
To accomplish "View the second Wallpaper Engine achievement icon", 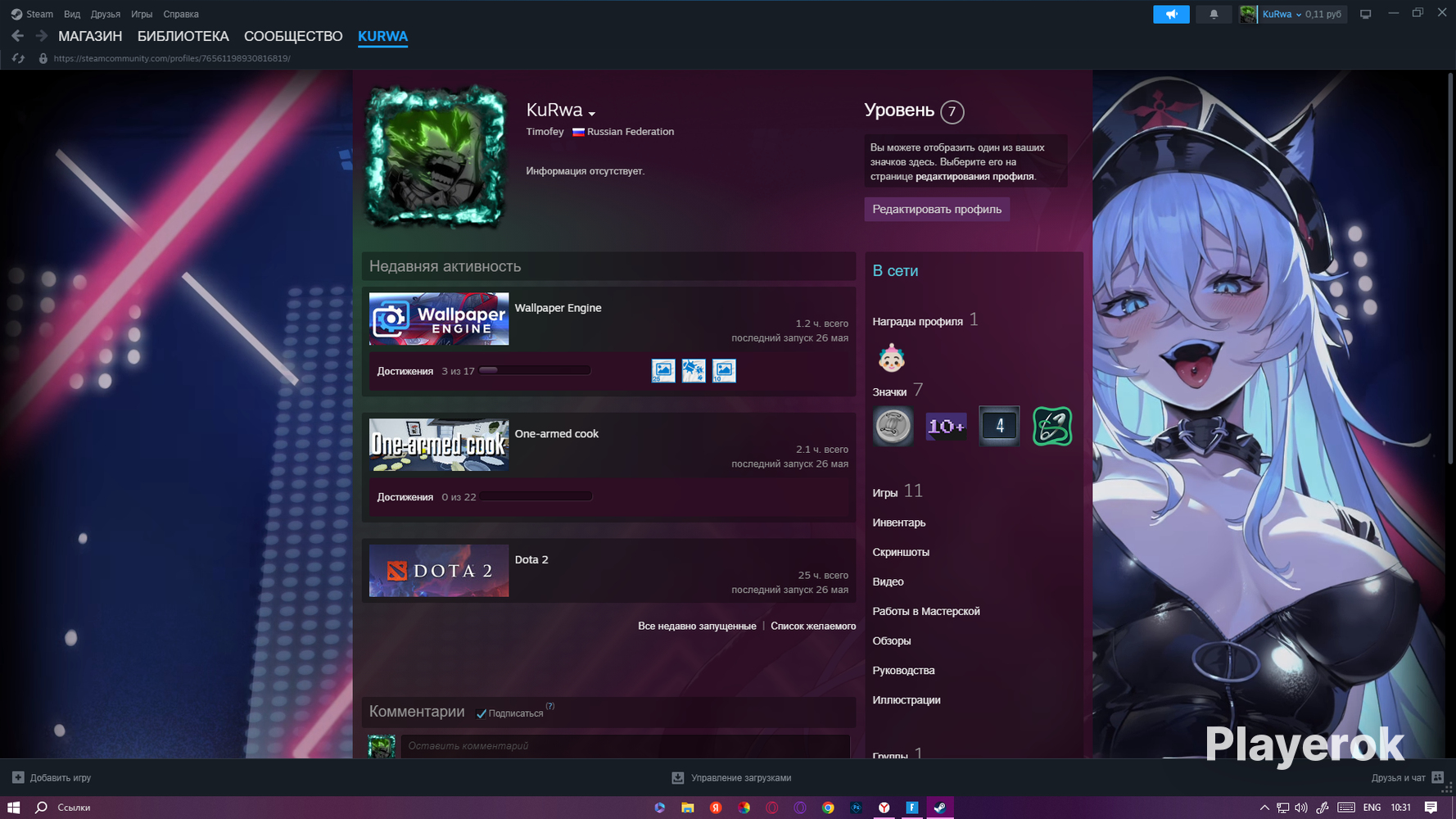I will 694,370.
